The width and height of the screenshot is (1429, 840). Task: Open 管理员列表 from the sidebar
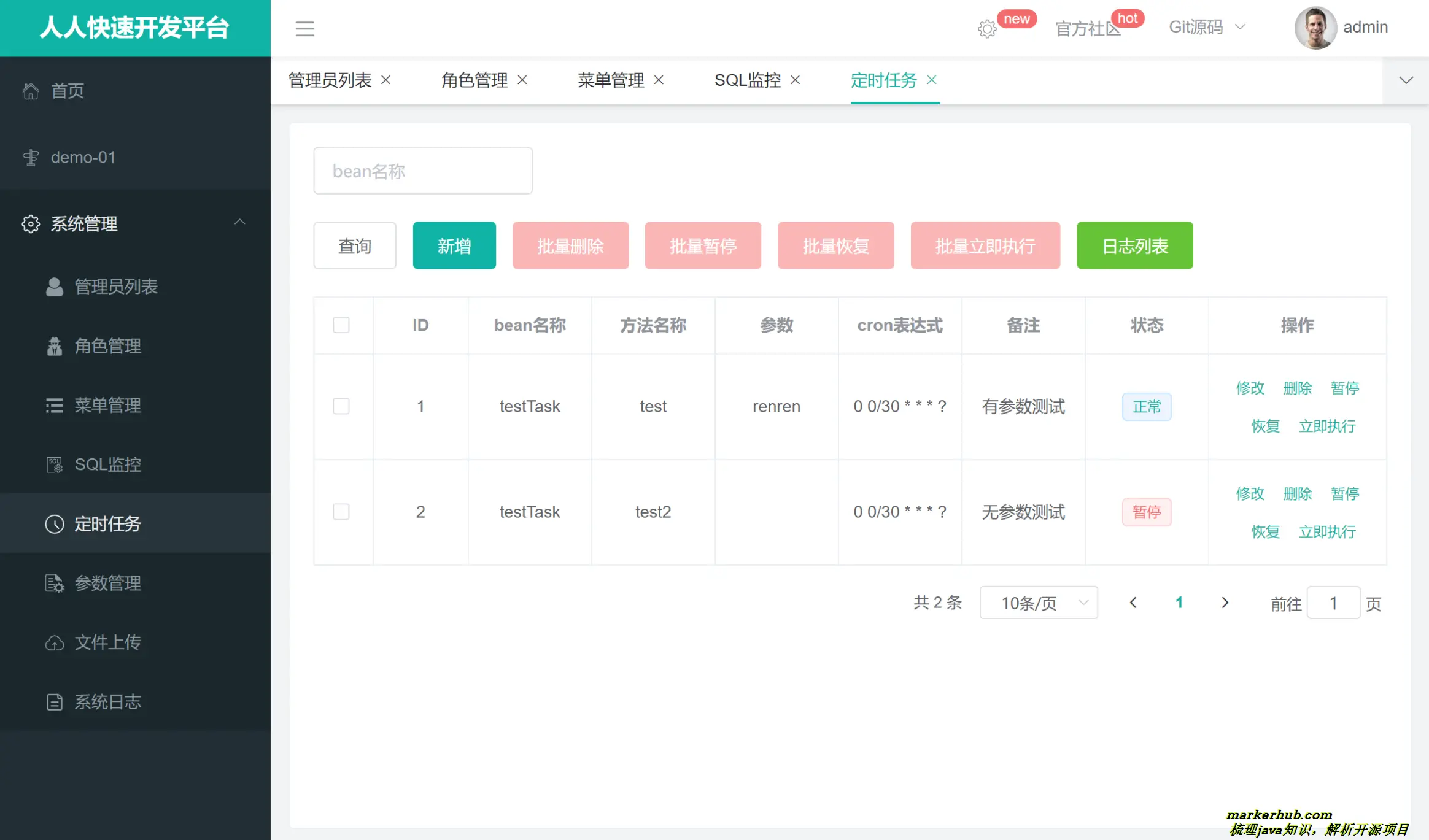pyautogui.click(x=116, y=286)
